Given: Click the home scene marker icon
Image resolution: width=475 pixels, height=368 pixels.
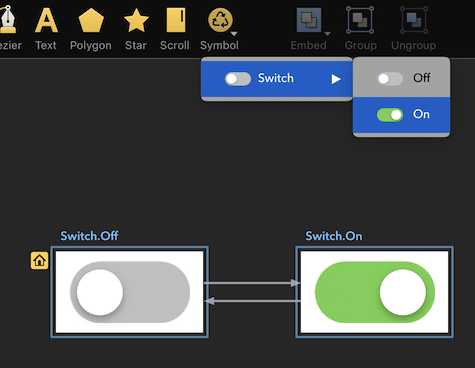Looking at the screenshot, I should click(x=39, y=260).
